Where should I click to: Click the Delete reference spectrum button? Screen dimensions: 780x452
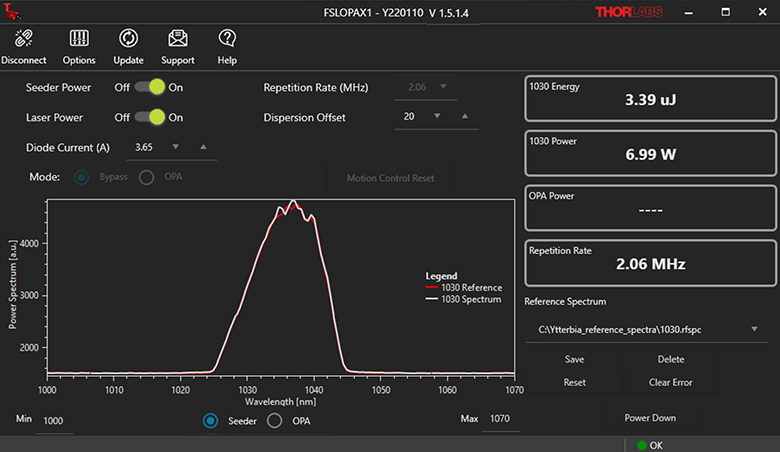[x=671, y=359]
